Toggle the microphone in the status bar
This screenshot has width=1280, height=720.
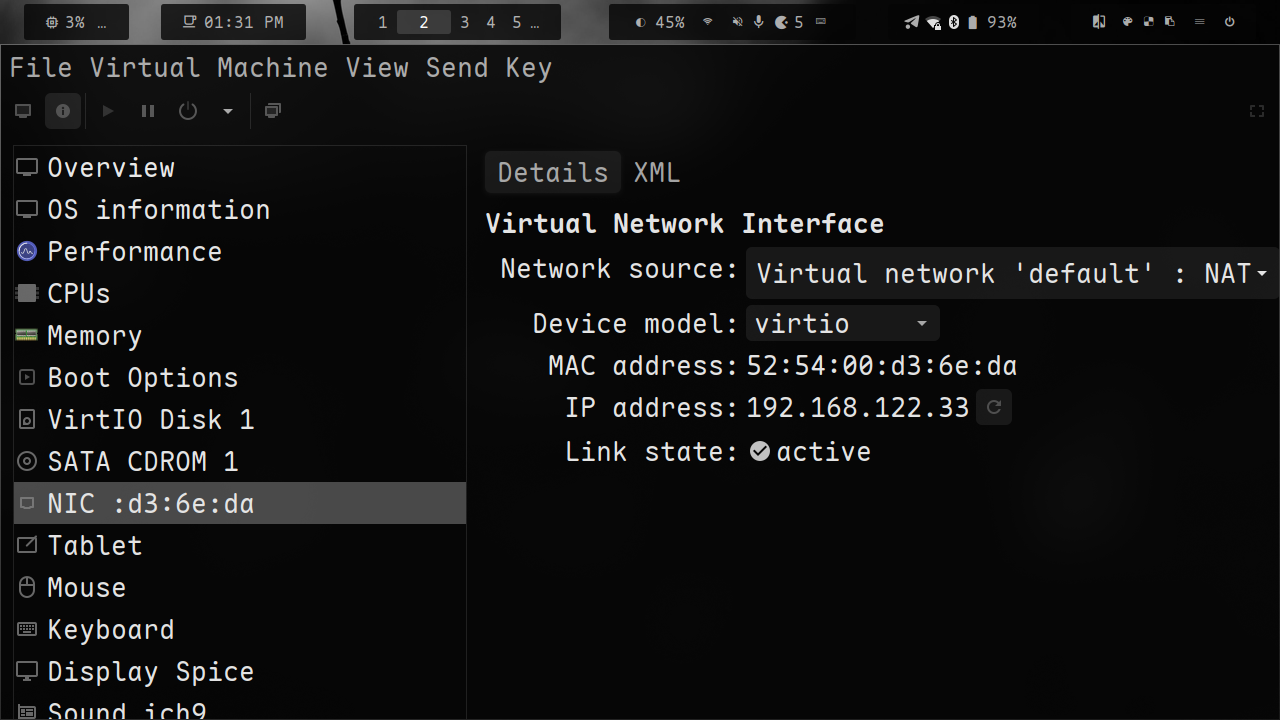759,22
